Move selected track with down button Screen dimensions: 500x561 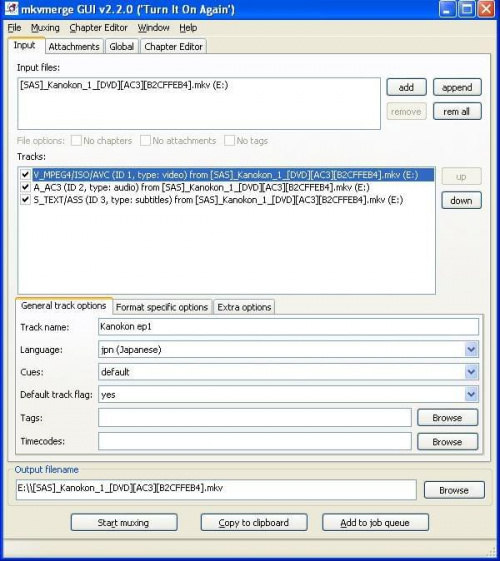tap(461, 200)
